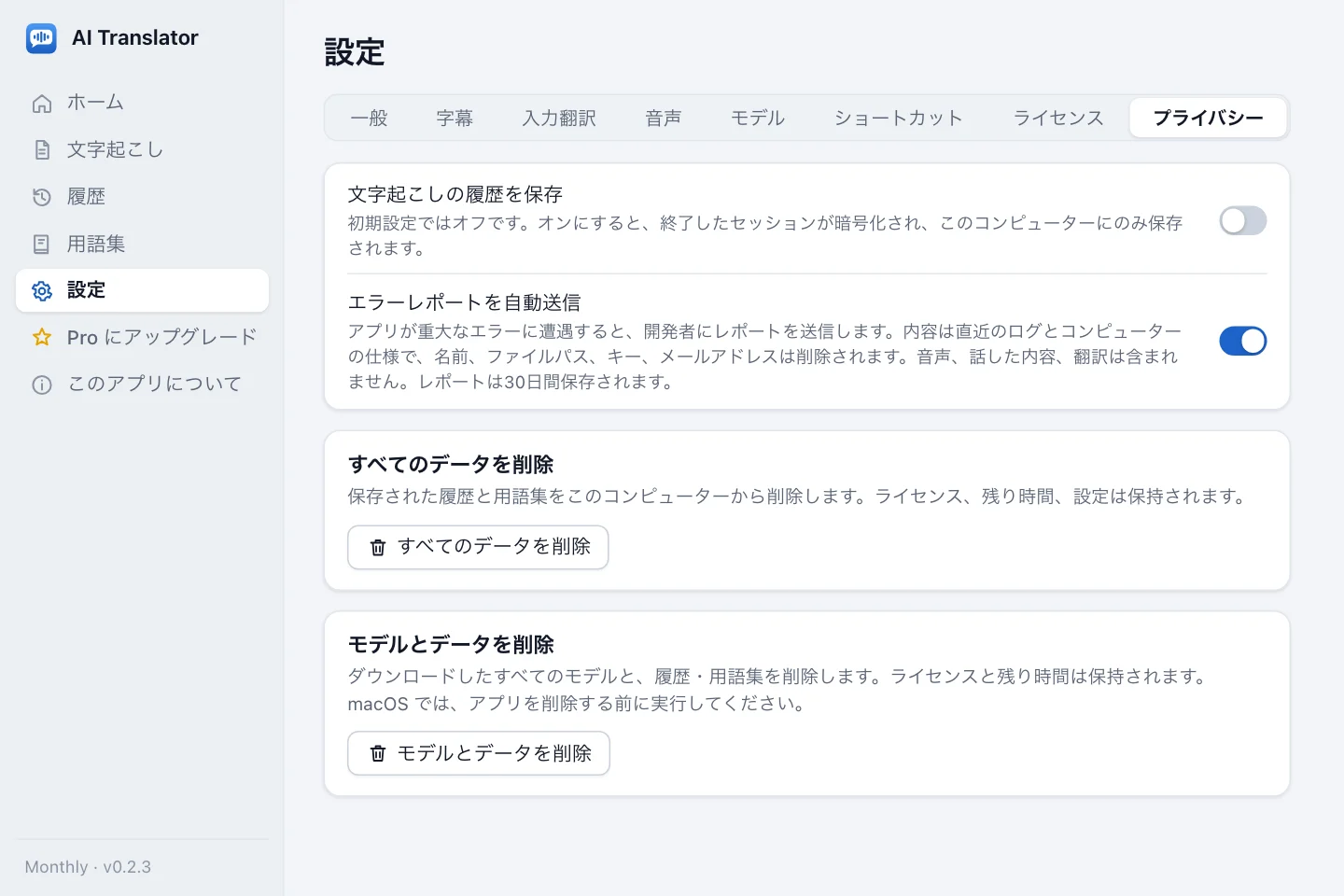This screenshot has height=896, width=1344.
Task: Click description starting with 初期設定ではオフです
Action: click(765, 236)
